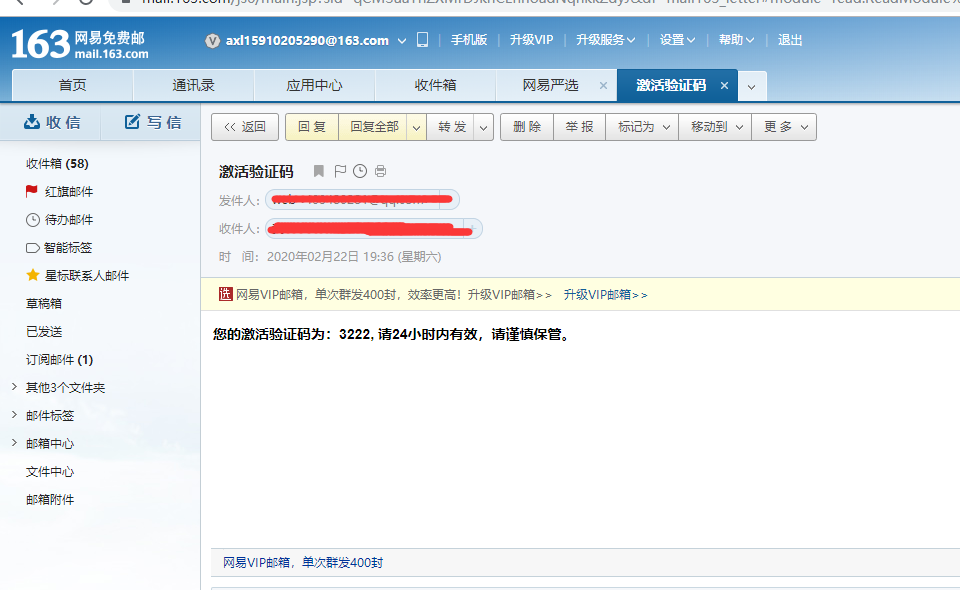The image size is (960, 590).
Task: Click bottom link 网易VIP邮箱，单次群发400封
Action: (x=302, y=562)
